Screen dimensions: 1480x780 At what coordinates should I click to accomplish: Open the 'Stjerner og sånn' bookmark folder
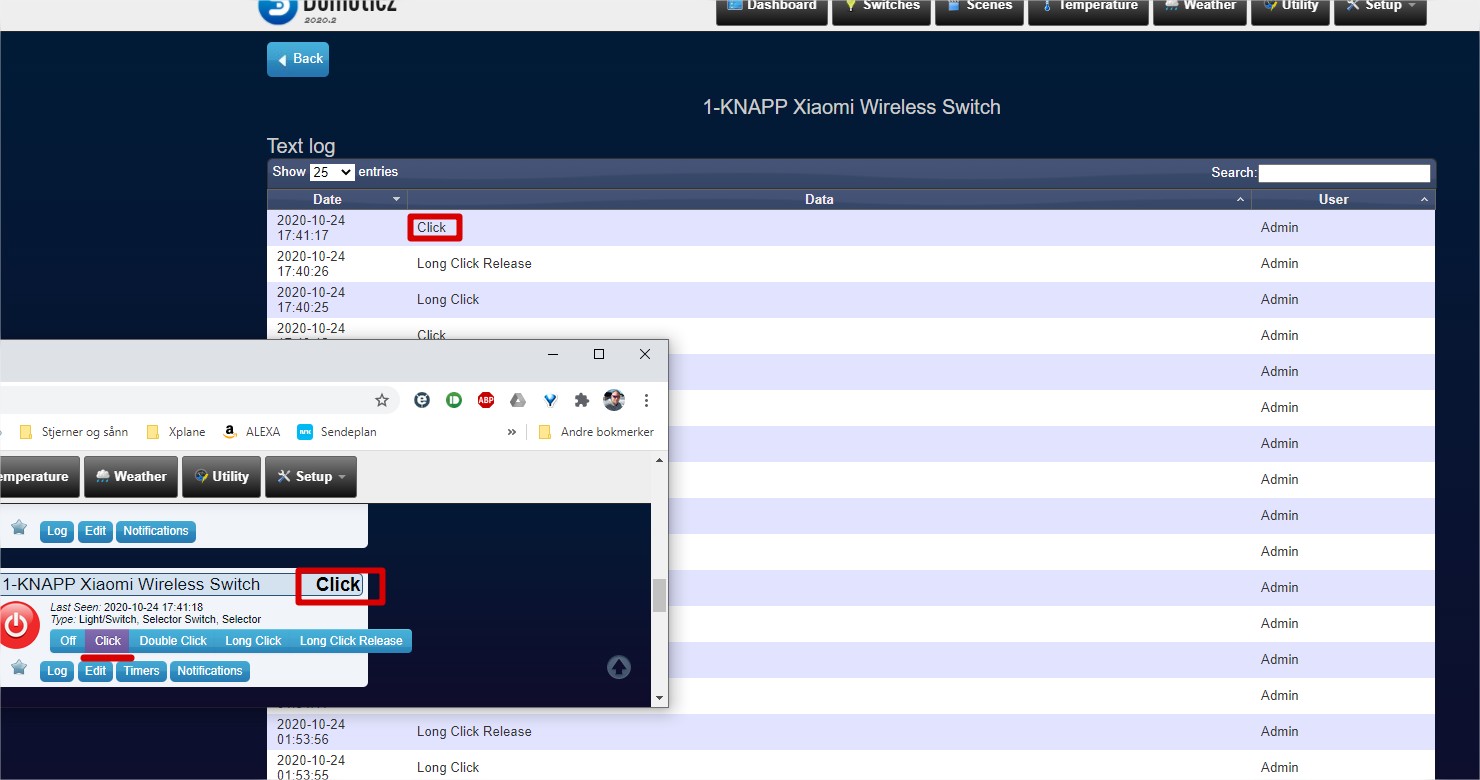pos(74,432)
